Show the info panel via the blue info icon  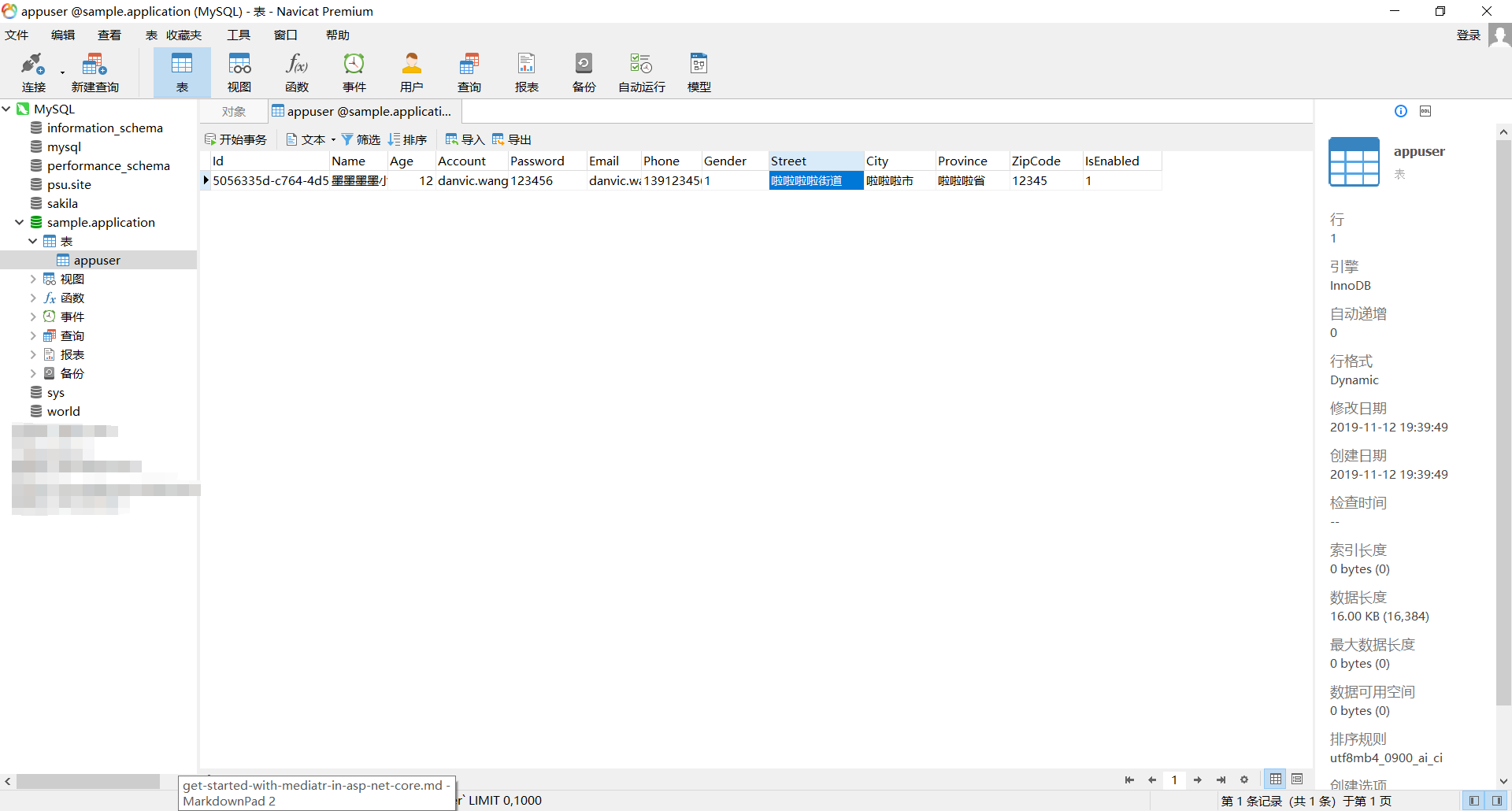pos(1401,111)
